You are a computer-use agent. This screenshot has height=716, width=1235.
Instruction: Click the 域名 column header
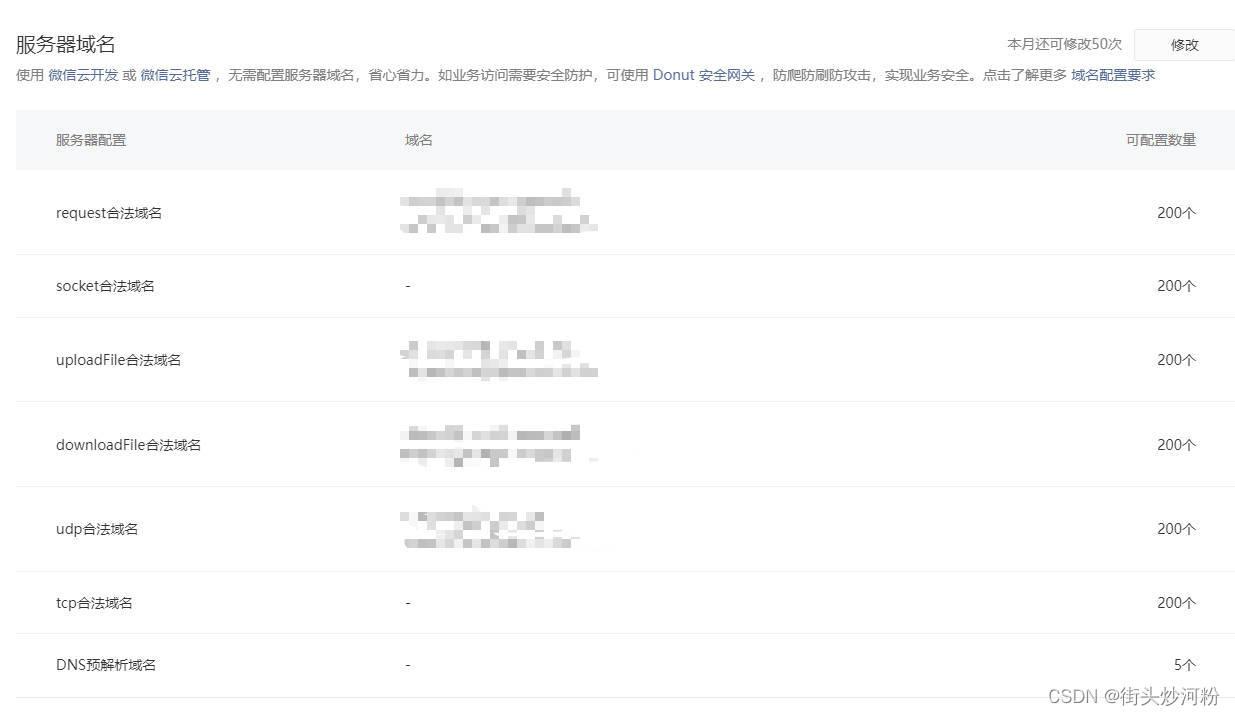pyautogui.click(x=419, y=140)
